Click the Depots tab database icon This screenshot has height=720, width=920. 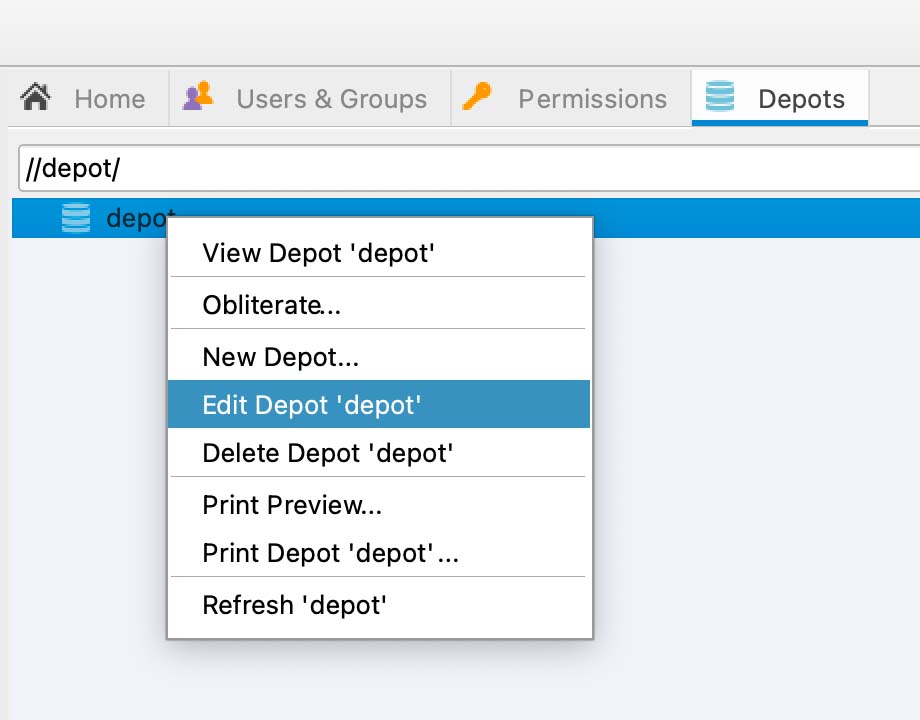pos(719,96)
